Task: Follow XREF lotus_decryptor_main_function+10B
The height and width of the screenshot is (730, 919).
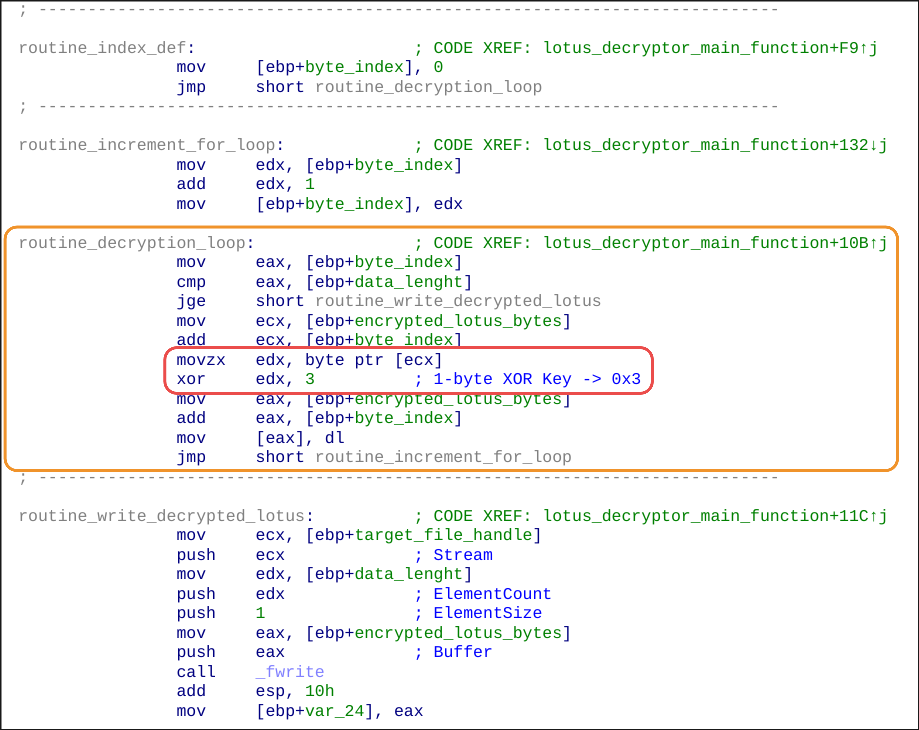Action: pyautogui.click(x=715, y=243)
